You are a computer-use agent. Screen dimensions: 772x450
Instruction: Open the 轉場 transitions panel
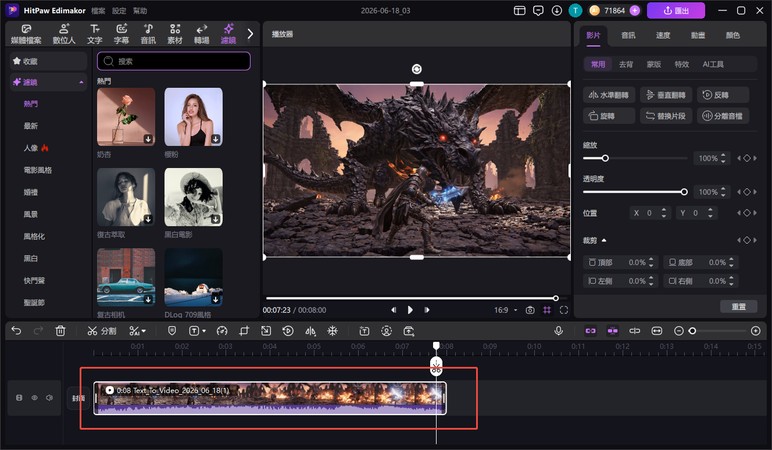click(201, 34)
